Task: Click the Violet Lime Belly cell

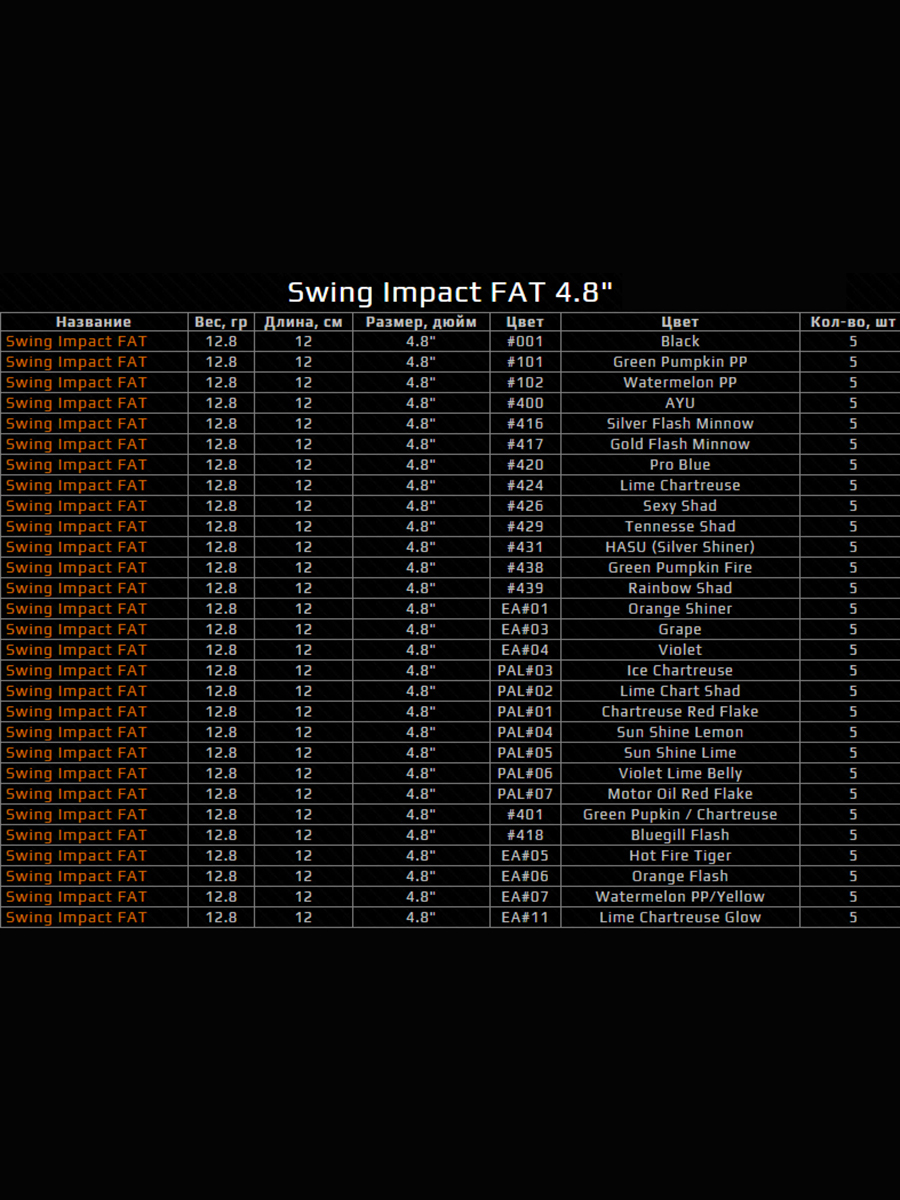Action: tap(680, 773)
